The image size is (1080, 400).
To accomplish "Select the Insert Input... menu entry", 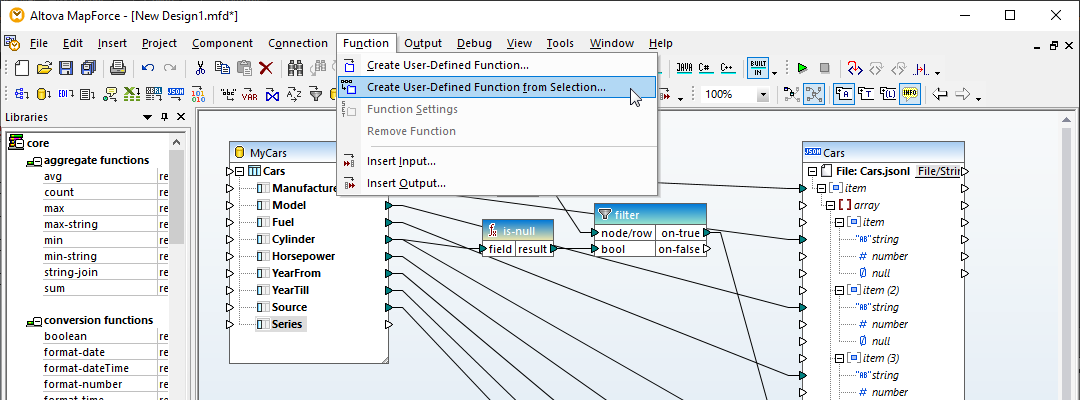I will point(401,161).
